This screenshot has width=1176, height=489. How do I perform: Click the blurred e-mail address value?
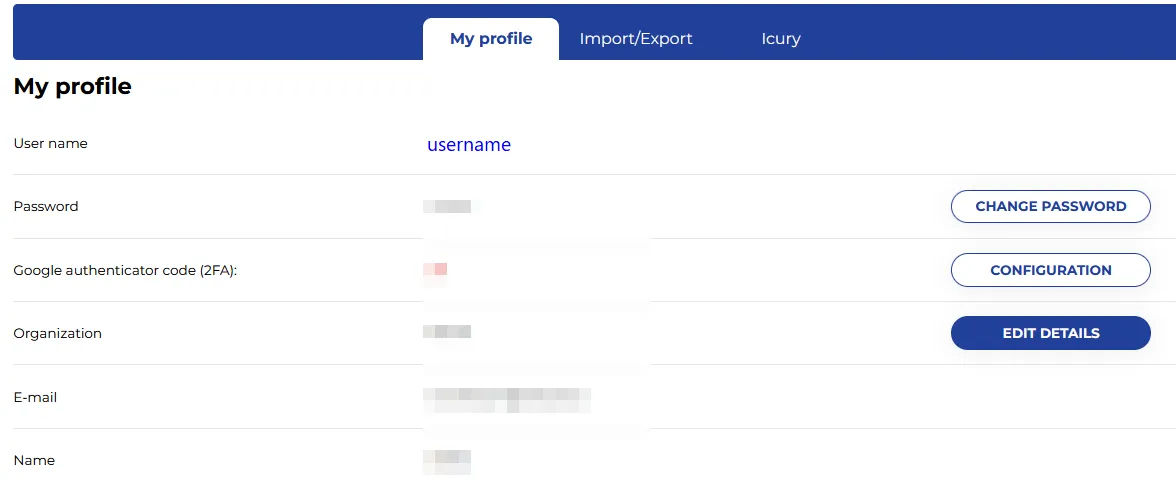(507, 399)
